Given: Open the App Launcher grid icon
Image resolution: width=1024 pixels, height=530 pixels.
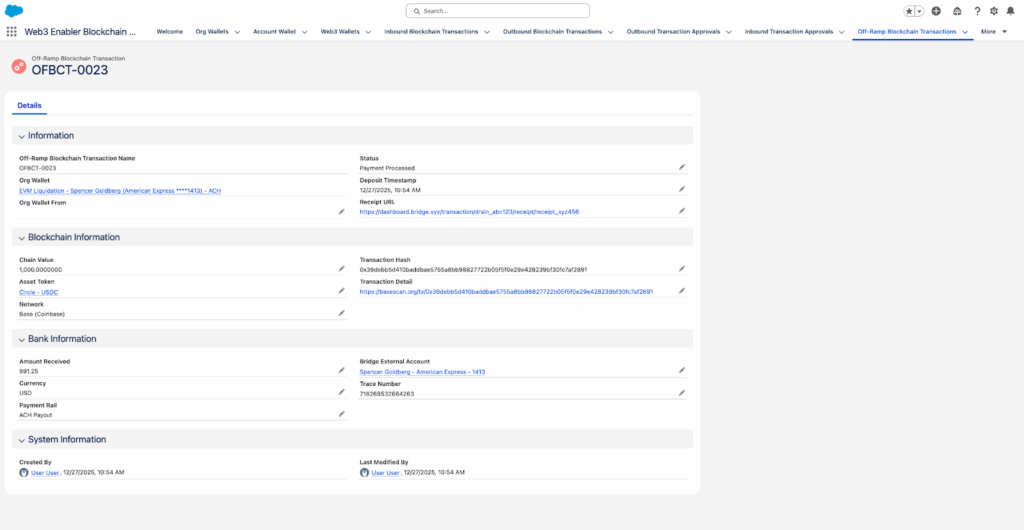Looking at the screenshot, I should 12,32.
